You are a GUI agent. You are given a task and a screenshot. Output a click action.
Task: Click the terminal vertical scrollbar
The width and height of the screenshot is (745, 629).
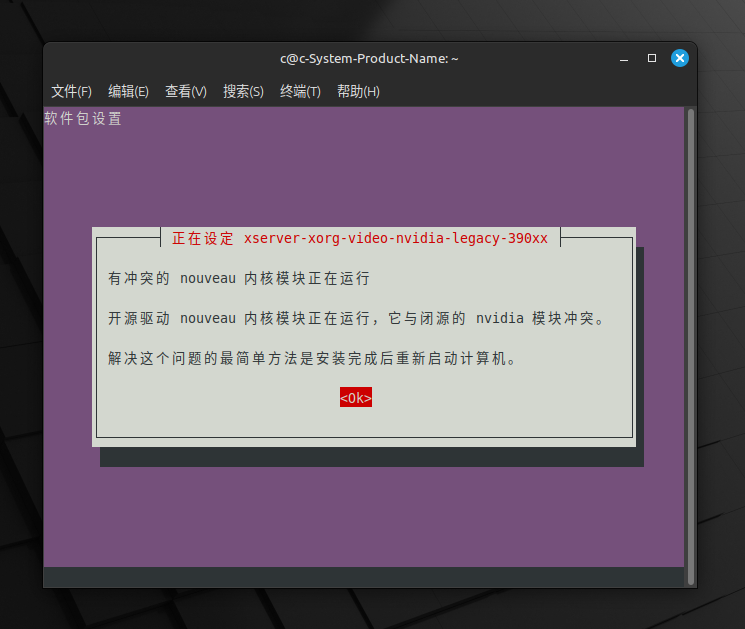tap(691, 347)
